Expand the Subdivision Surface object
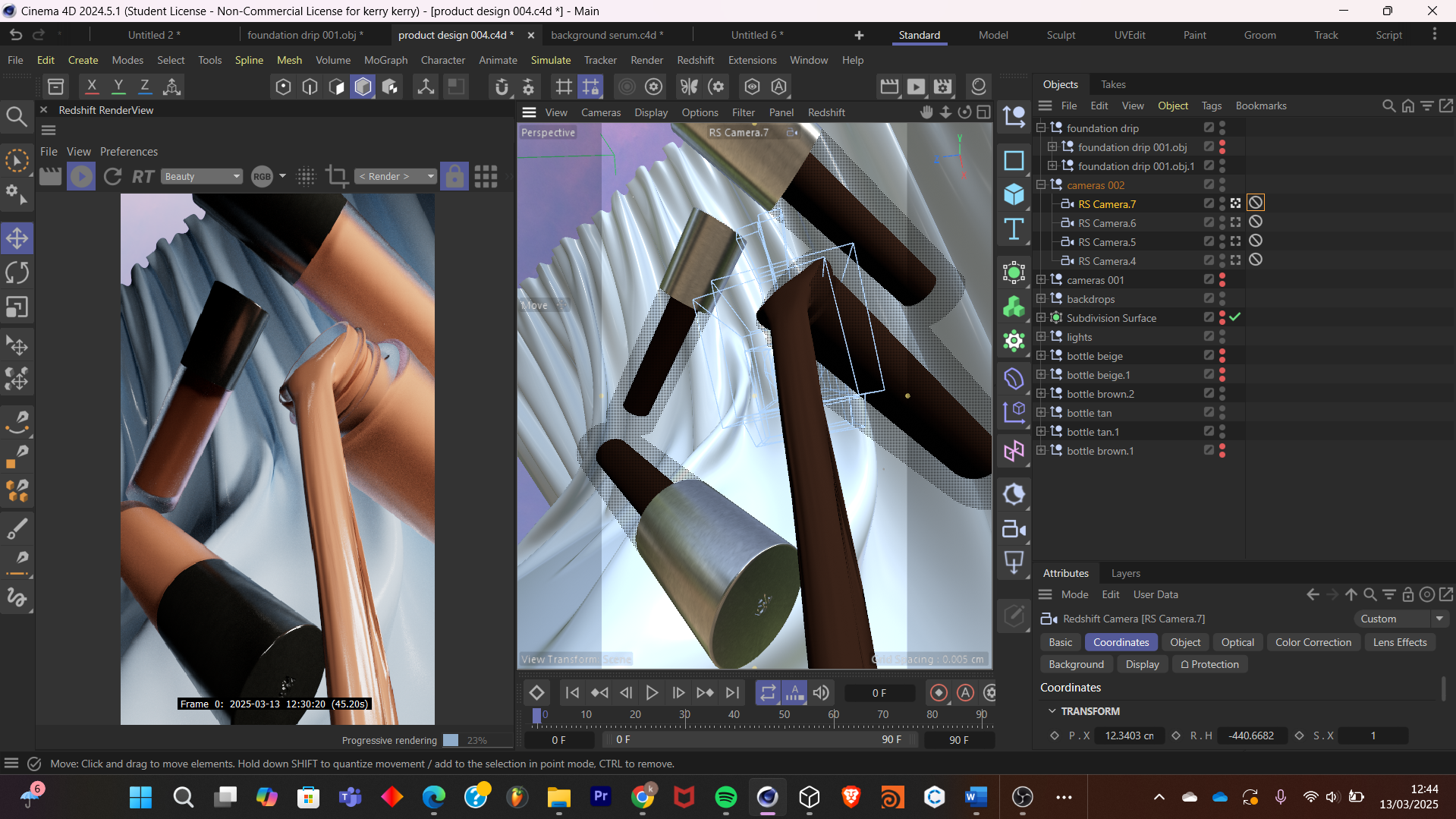1456x819 pixels. tap(1041, 318)
